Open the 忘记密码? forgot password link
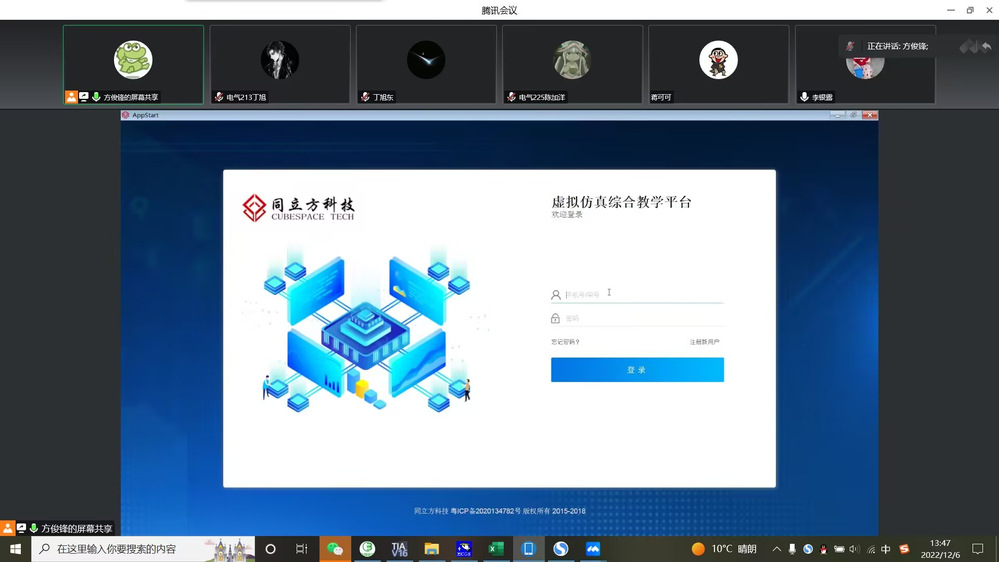The height and width of the screenshot is (562, 999). click(x=565, y=342)
